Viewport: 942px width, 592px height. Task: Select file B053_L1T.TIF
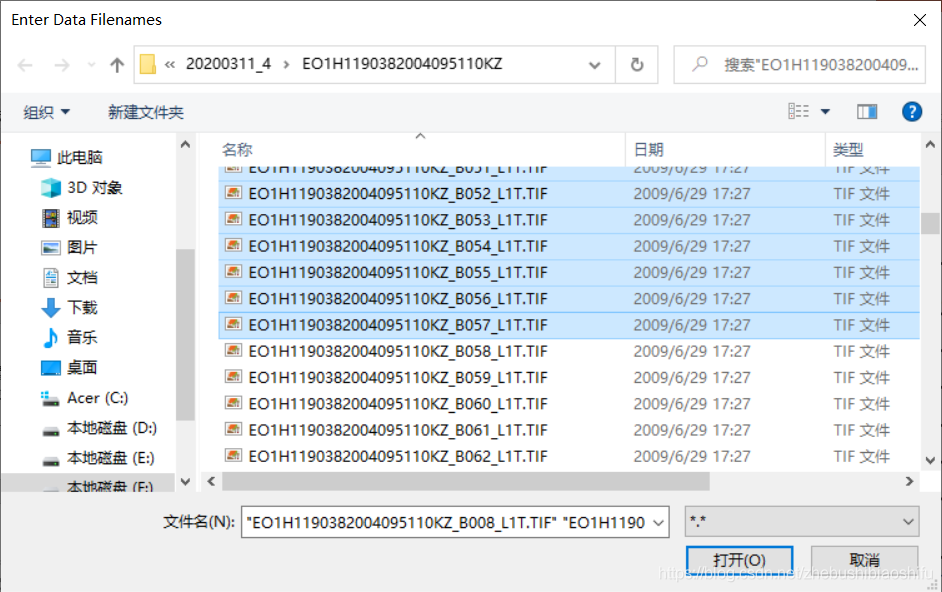569,220
